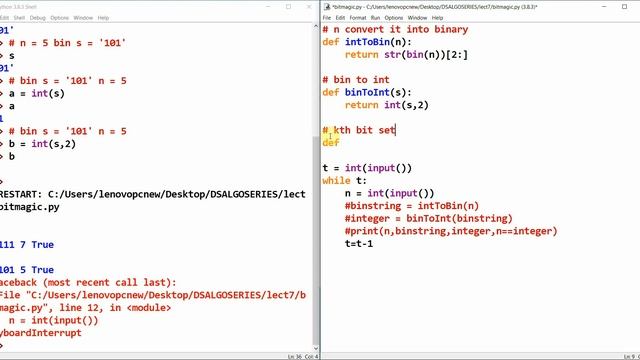The width and height of the screenshot is (640, 360).
Task: Open the Help menu in bitmagic.py editor
Action: 437,18
